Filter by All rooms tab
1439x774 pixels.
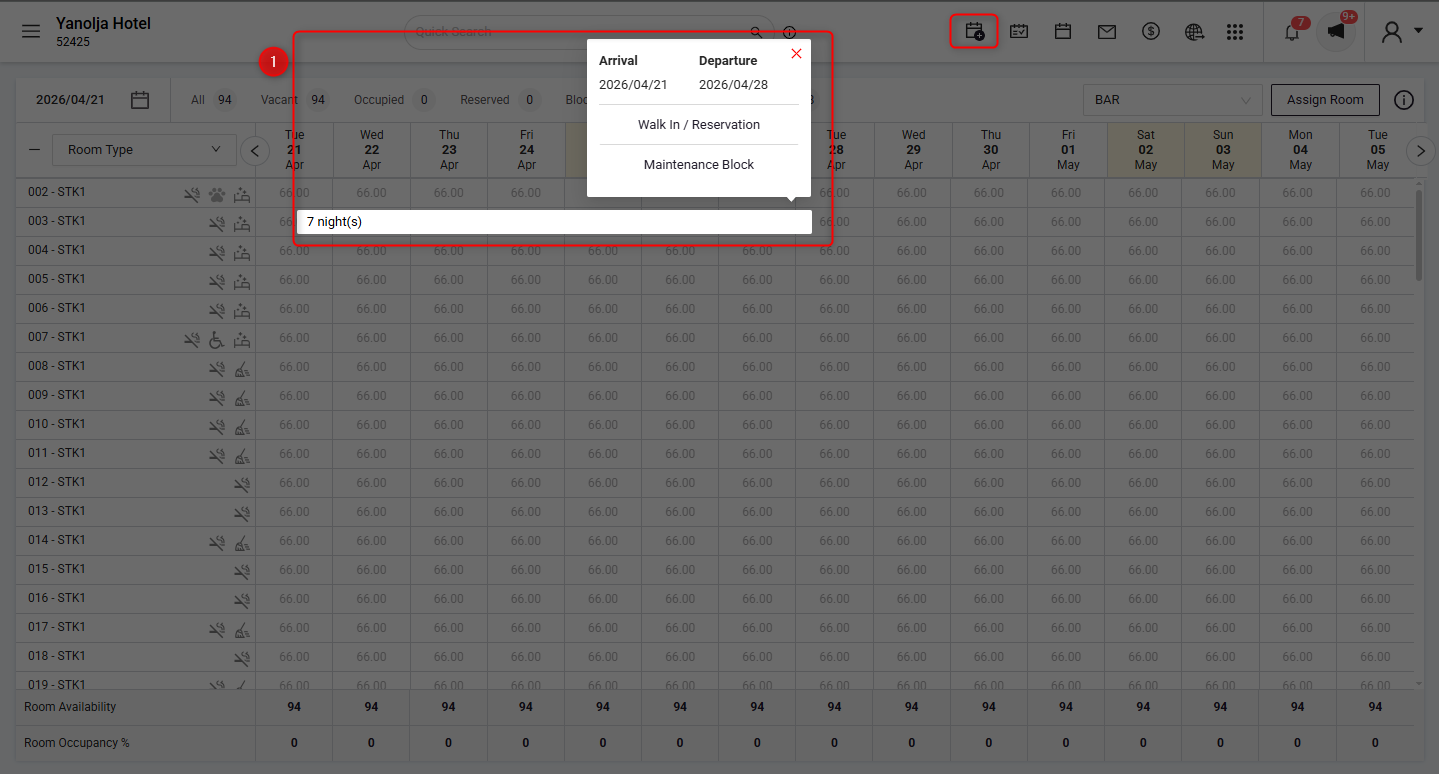pyautogui.click(x=212, y=100)
